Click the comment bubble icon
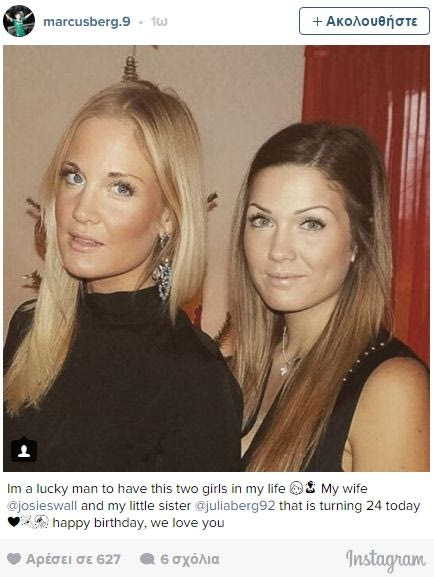The width and height of the screenshot is (434, 577). coord(148,559)
